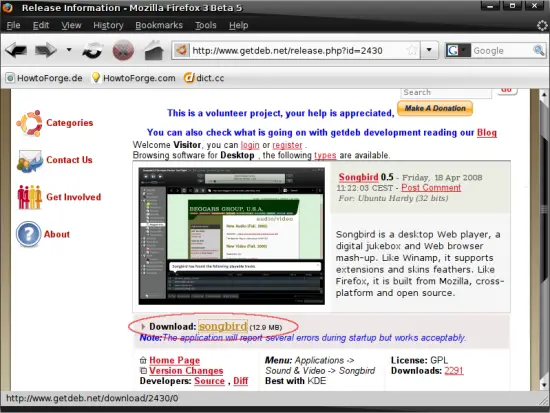
Task: Open the Contact Us link
Action: (69, 160)
